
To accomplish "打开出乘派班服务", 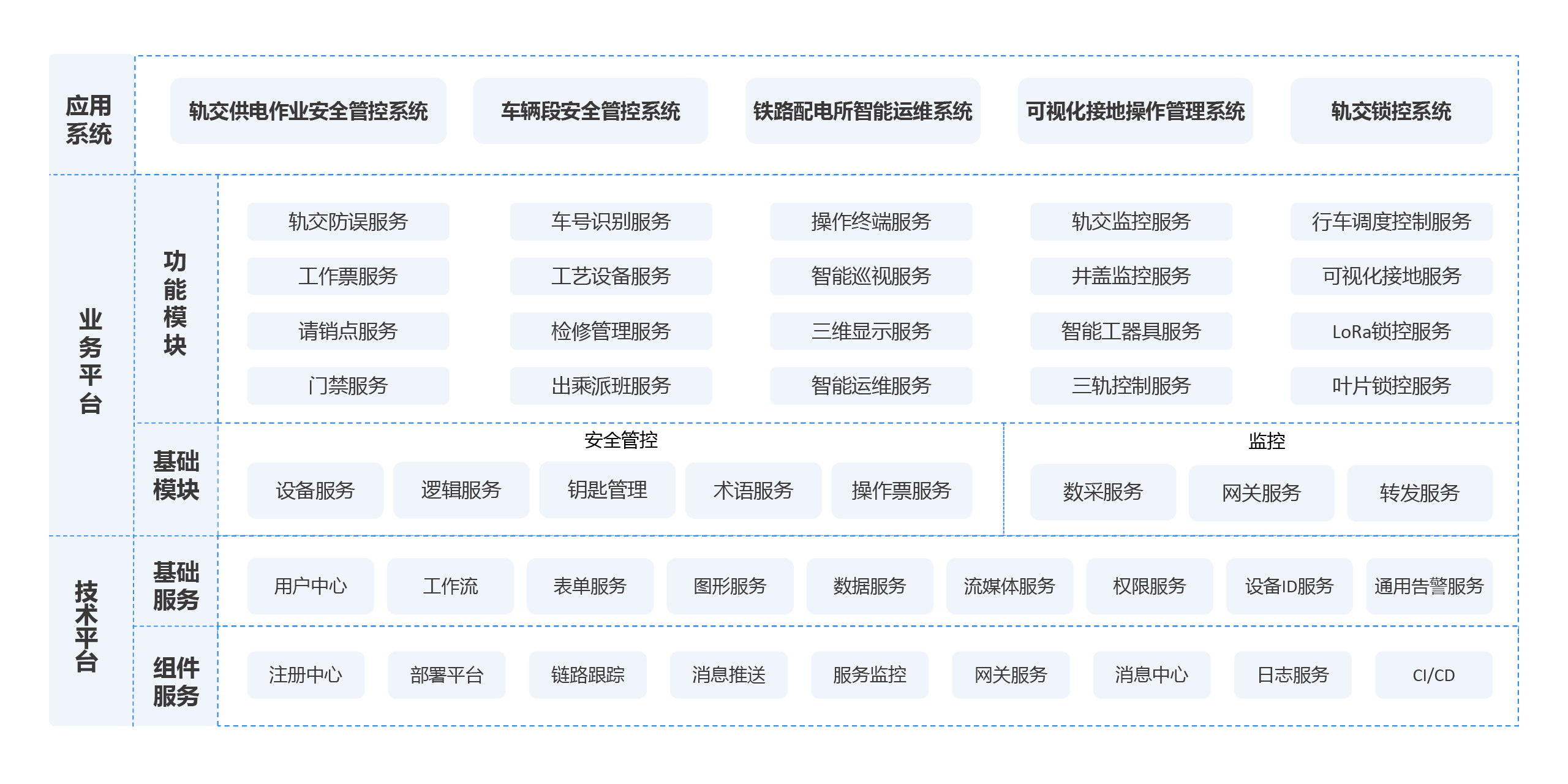I will click(x=611, y=386).
